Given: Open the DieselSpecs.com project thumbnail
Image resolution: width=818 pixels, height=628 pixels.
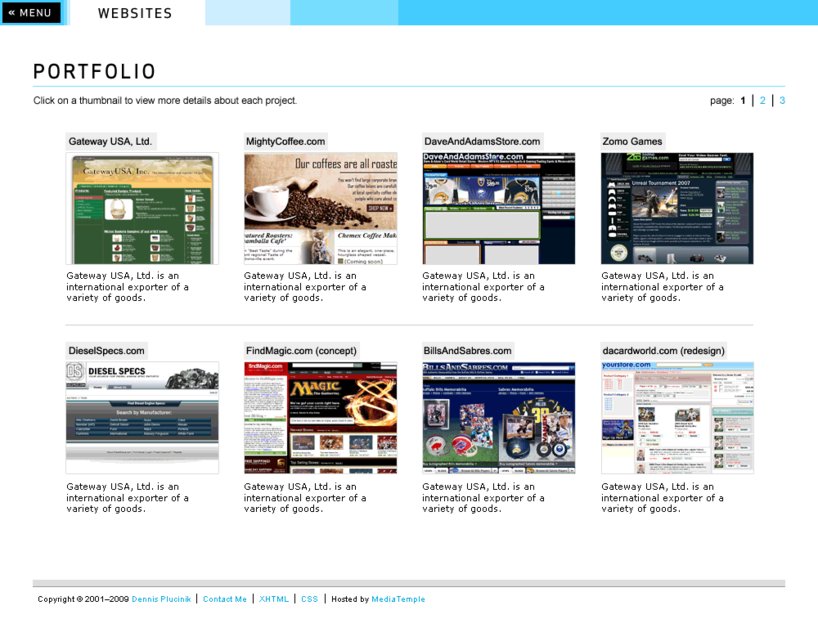Looking at the screenshot, I should pos(141,415).
